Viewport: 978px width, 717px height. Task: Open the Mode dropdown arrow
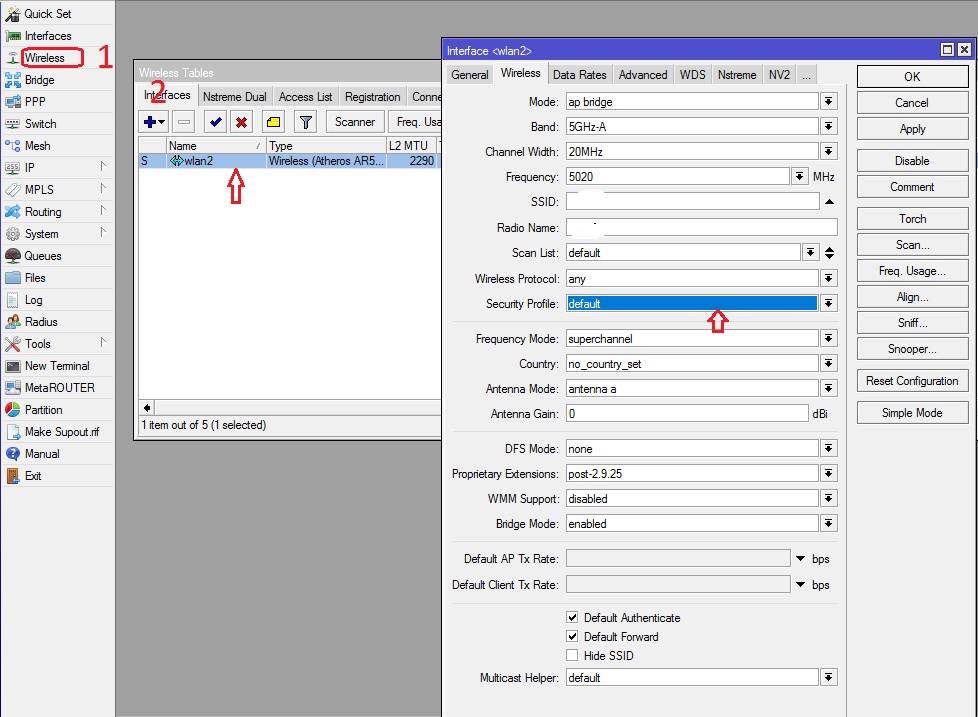(x=828, y=102)
